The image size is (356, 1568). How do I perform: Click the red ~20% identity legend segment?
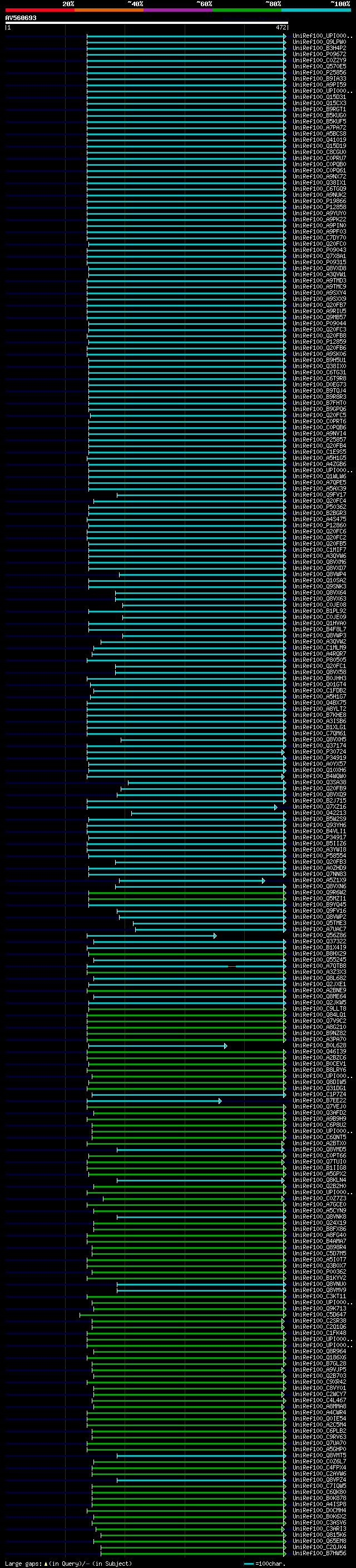coord(39,10)
